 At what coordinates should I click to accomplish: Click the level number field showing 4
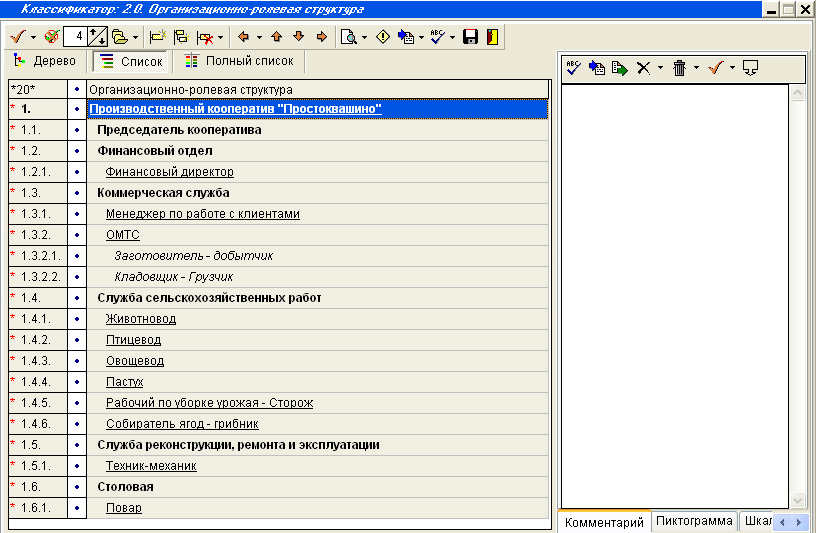[75, 36]
